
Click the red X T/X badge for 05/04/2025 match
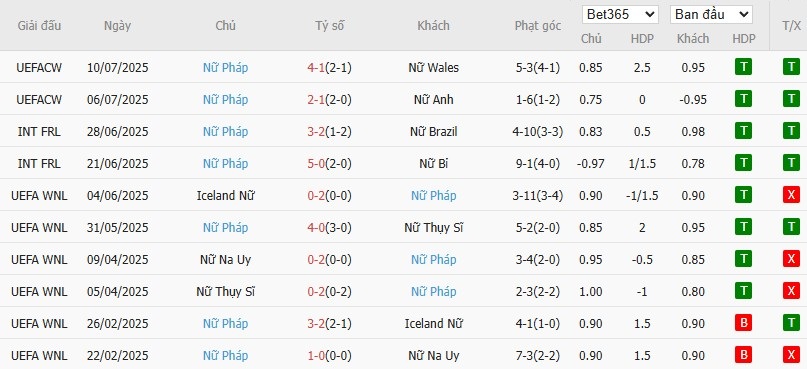pos(791,291)
